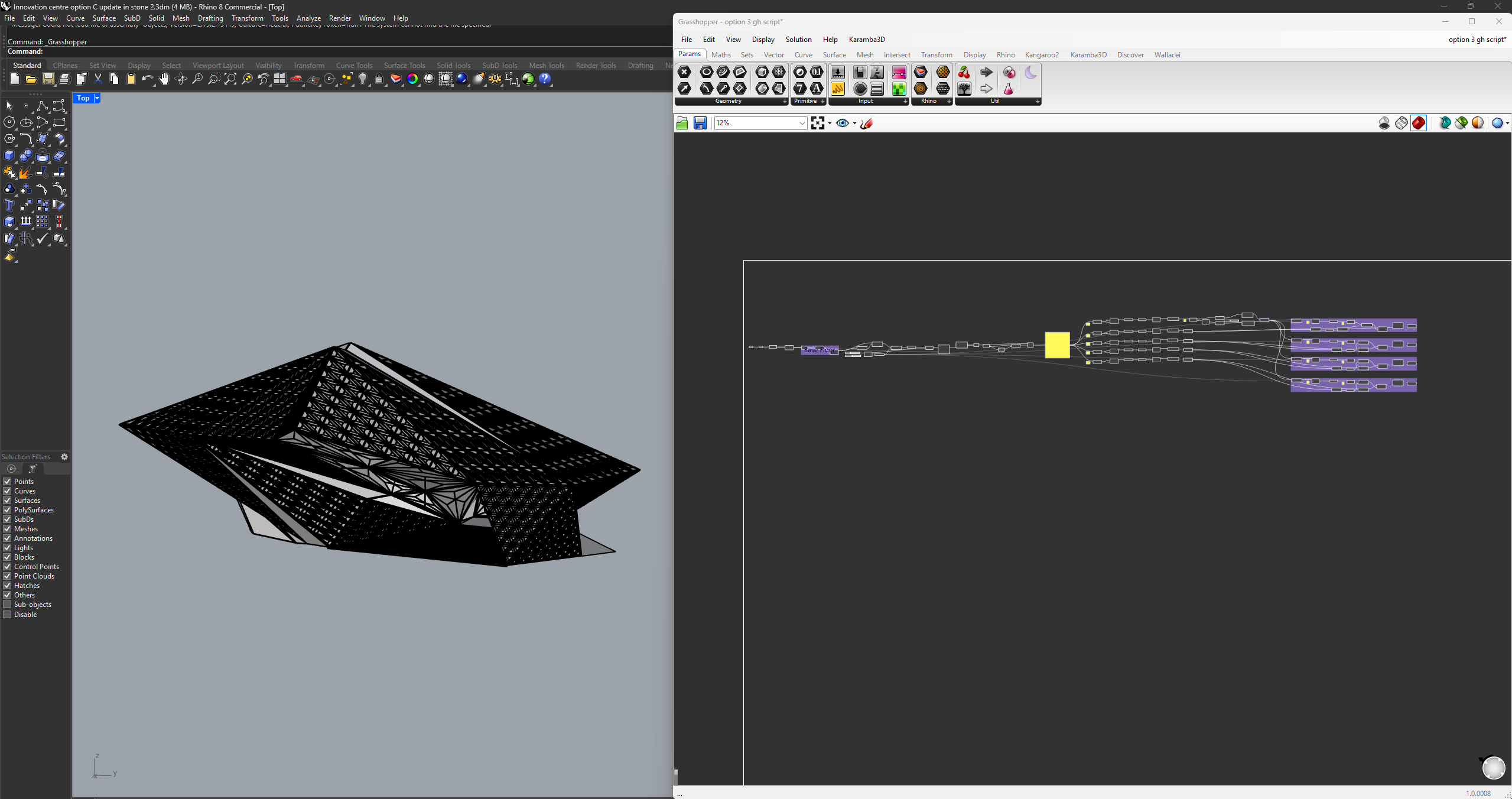Open the Solution menu in Grasshopper
Image resolution: width=1512 pixels, height=799 pixels.
798,40
